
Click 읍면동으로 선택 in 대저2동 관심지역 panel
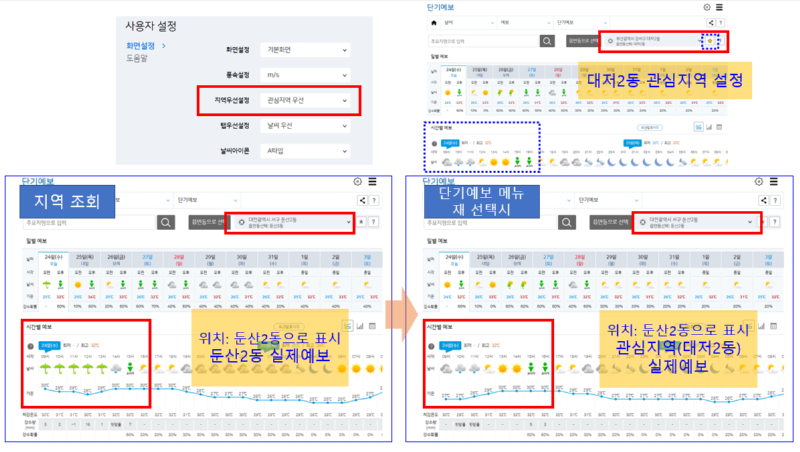pos(583,41)
